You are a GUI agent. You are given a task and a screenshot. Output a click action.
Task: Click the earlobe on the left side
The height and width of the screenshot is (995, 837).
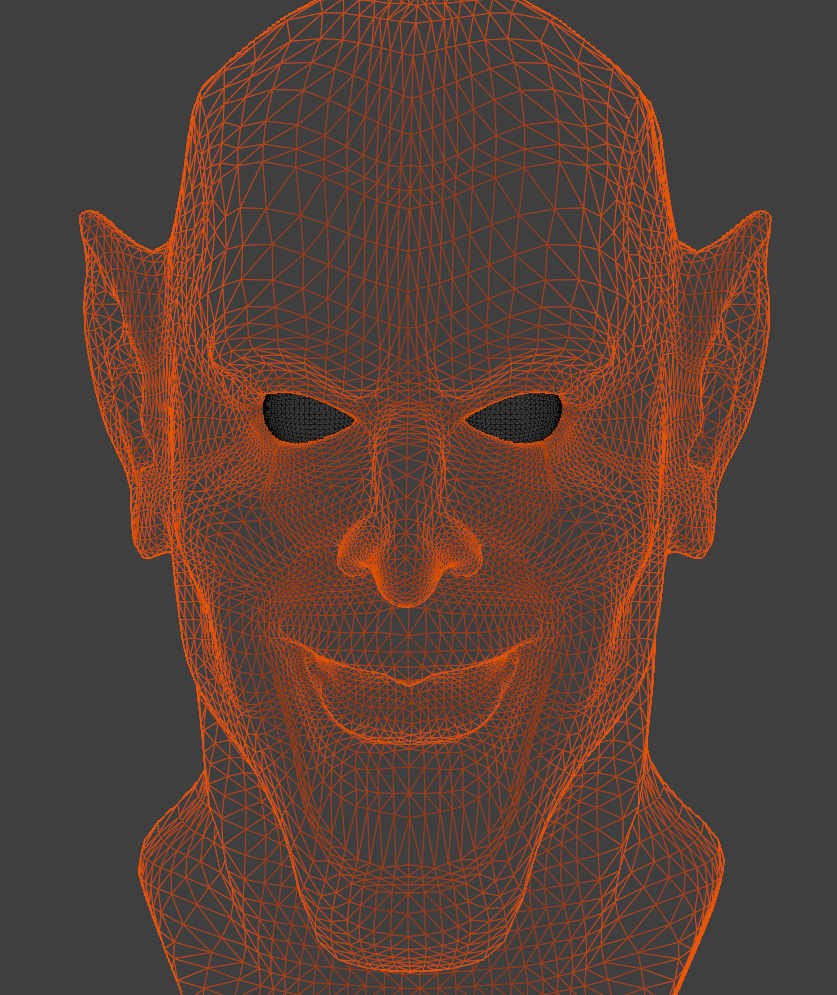tap(150, 535)
